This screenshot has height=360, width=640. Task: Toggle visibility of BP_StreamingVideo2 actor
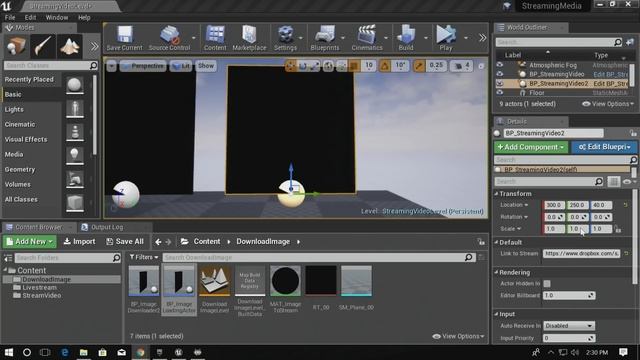pos(500,83)
